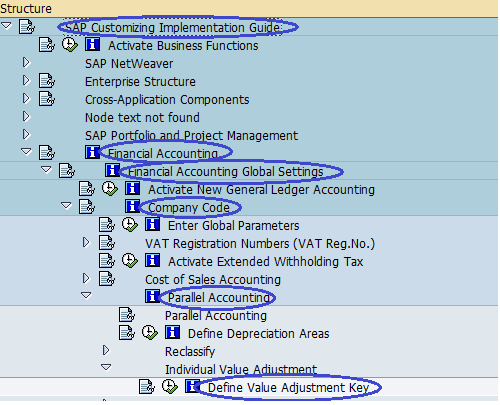This screenshot has height=405, width=500.
Task: Click document icon beside Enter Global Parameters
Action: click(107, 225)
